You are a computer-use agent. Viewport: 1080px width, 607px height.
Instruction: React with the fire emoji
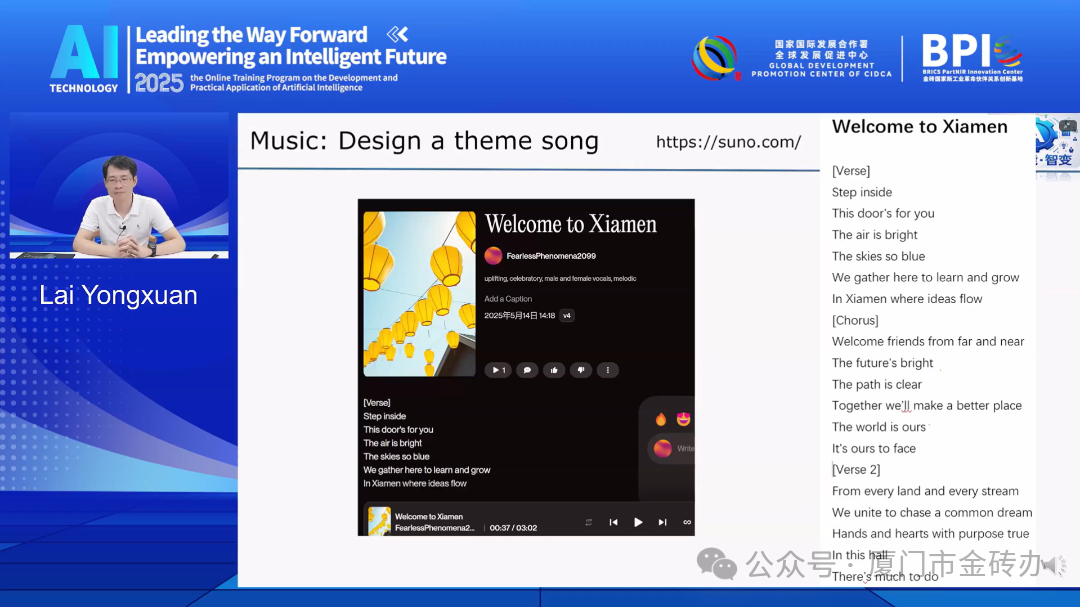[x=661, y=419]
